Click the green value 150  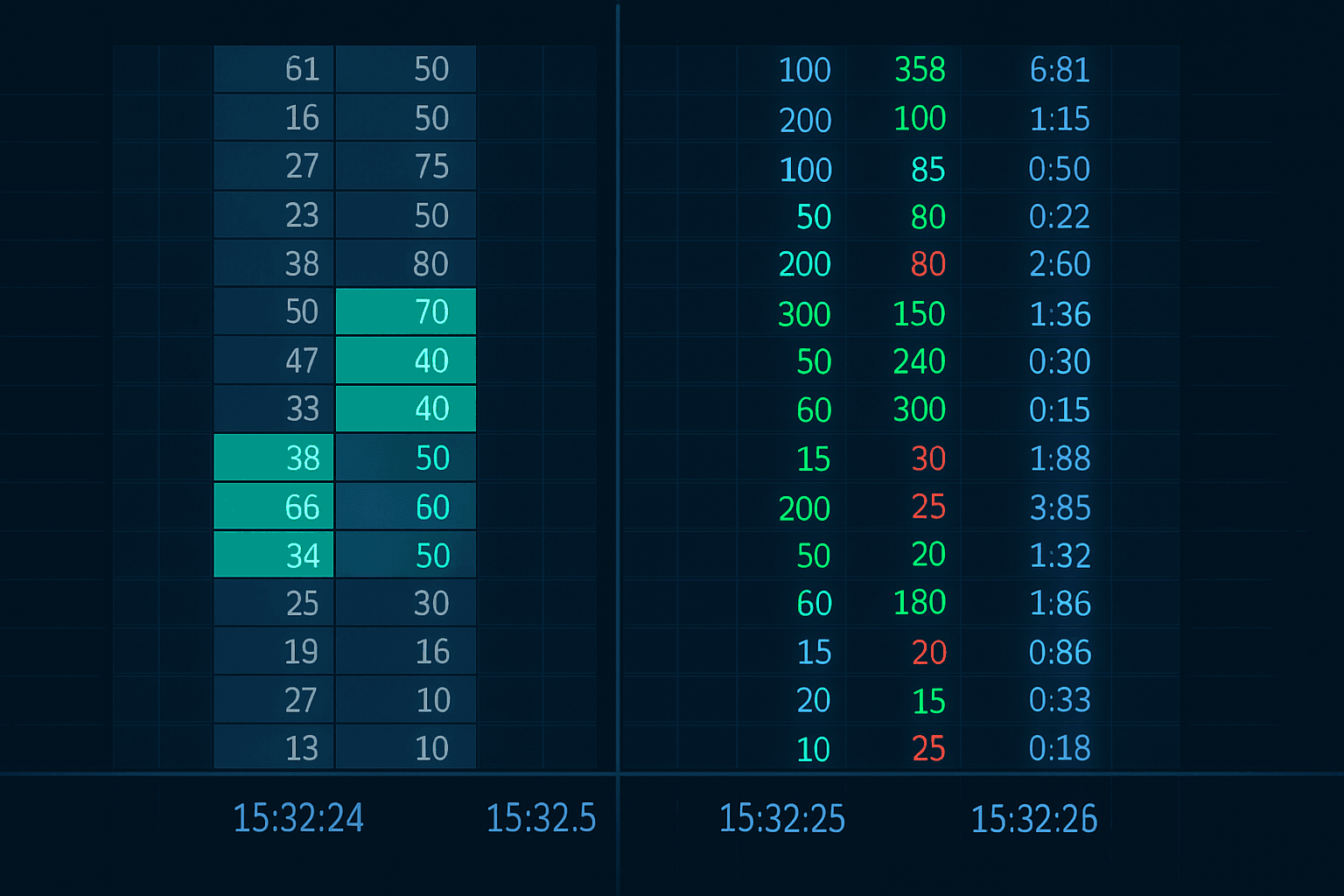point(920,313)
